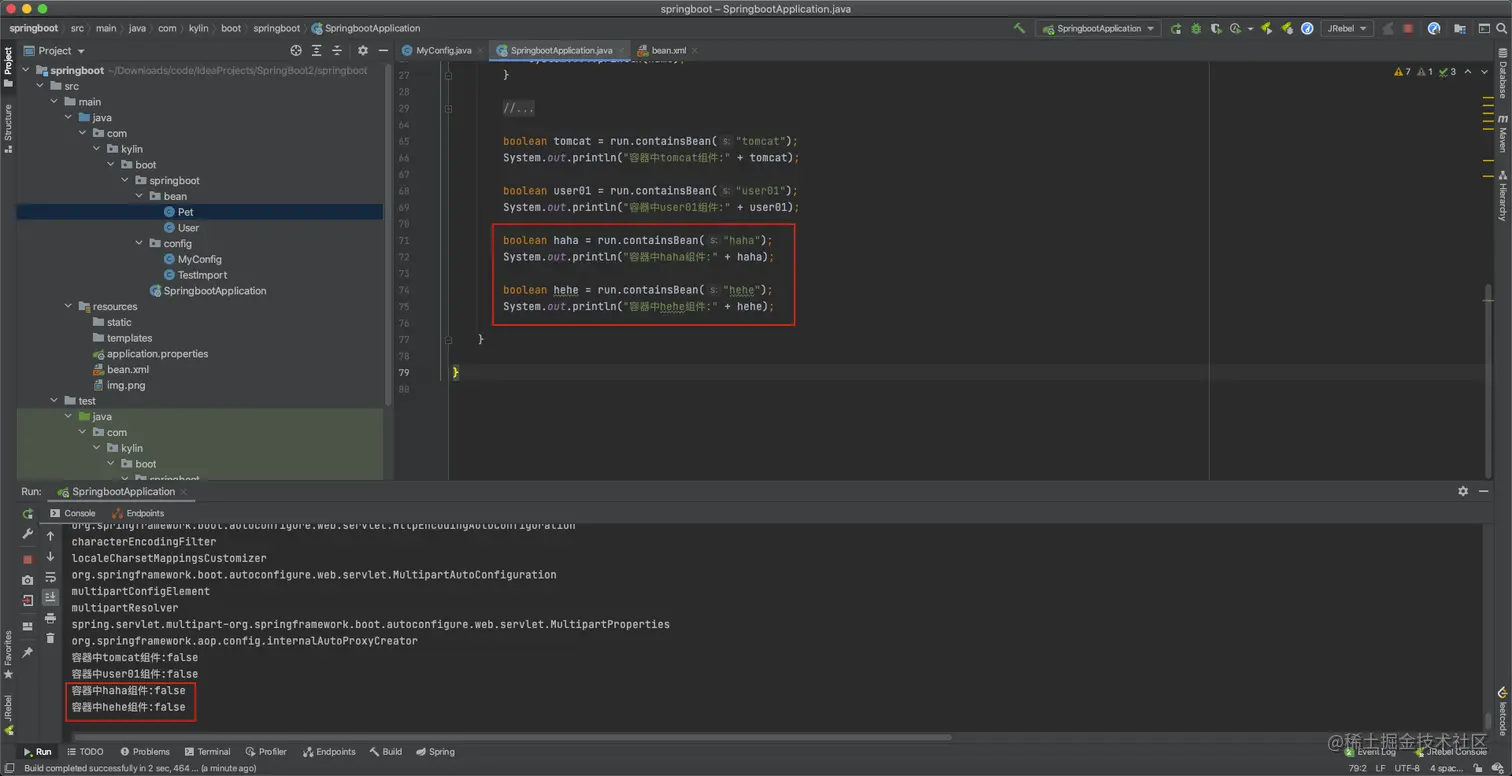
Task: Collapse the test folder node
Action: 54,401
